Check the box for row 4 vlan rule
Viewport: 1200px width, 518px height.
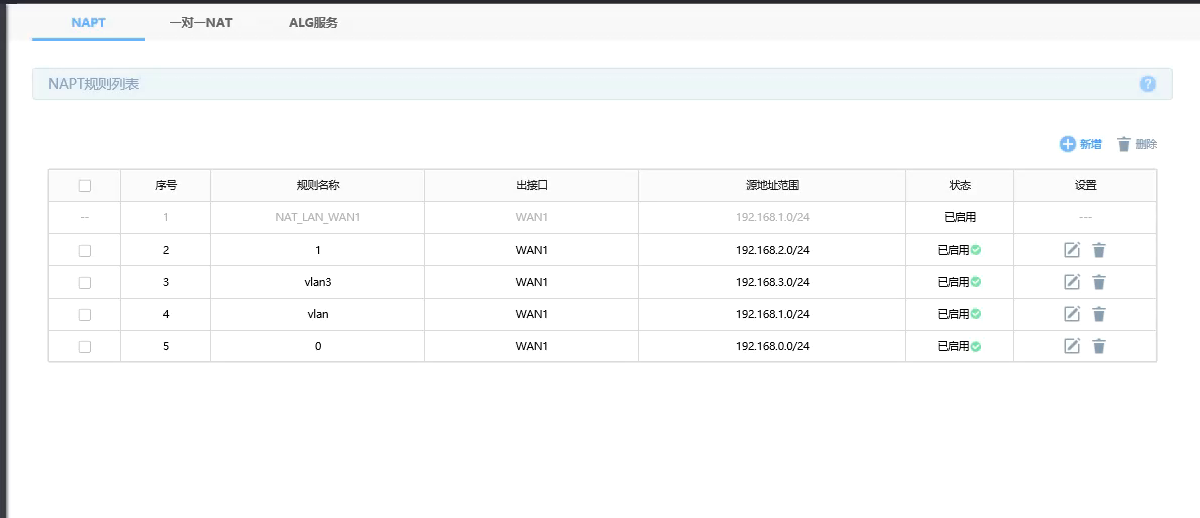click(x=85, y=315)
